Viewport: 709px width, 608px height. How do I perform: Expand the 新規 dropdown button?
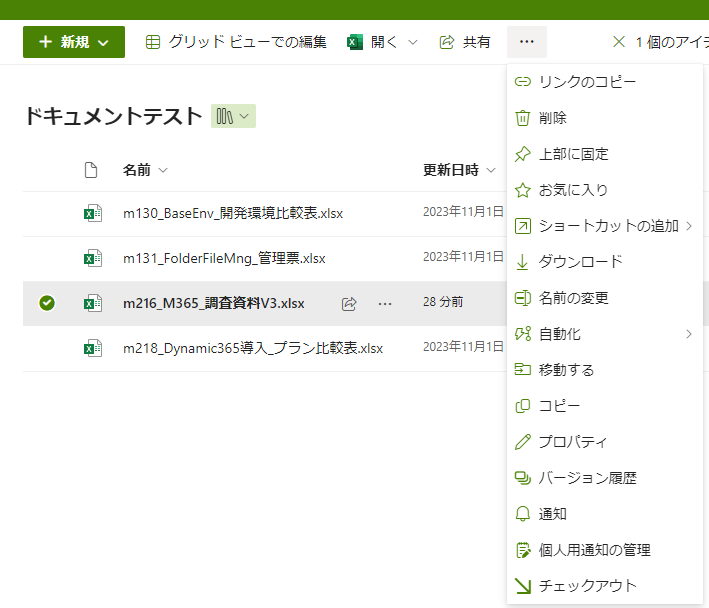[74, 42]
